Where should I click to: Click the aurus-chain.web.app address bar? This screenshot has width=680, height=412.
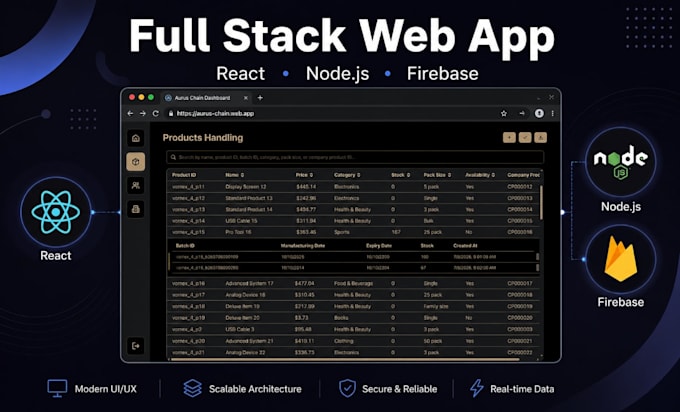pyautogui.click(x=332, y=113)
